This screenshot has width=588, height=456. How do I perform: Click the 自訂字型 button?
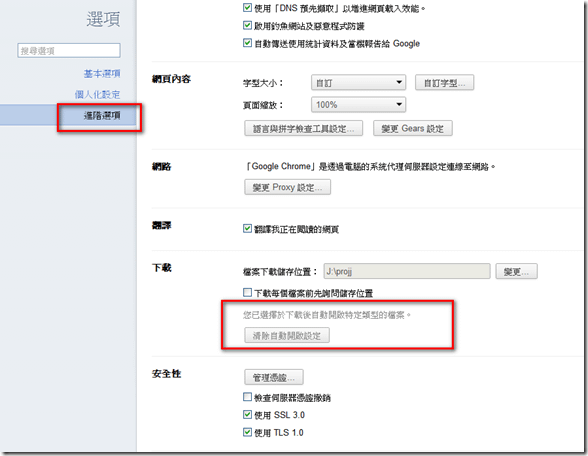point(444,82)
